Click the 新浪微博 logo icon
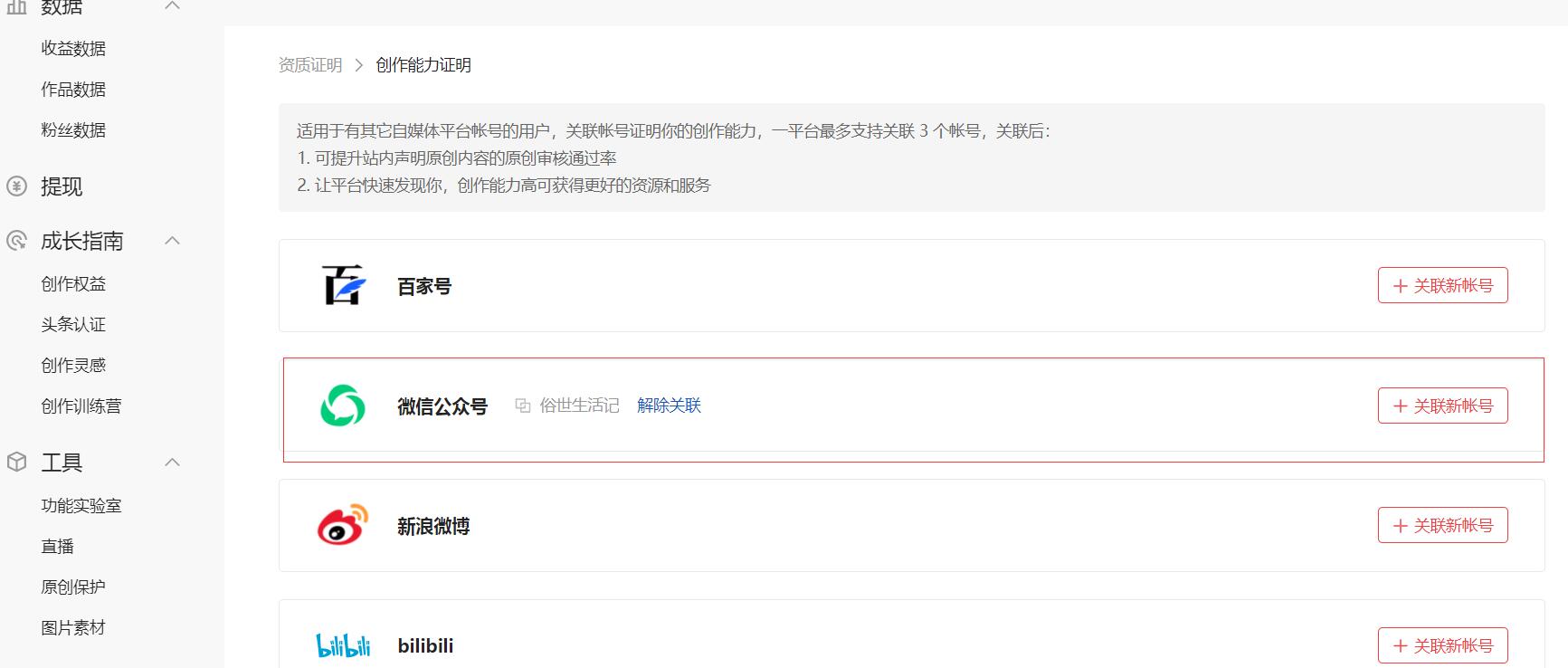The image size is (1568, 668). [343, 525]
